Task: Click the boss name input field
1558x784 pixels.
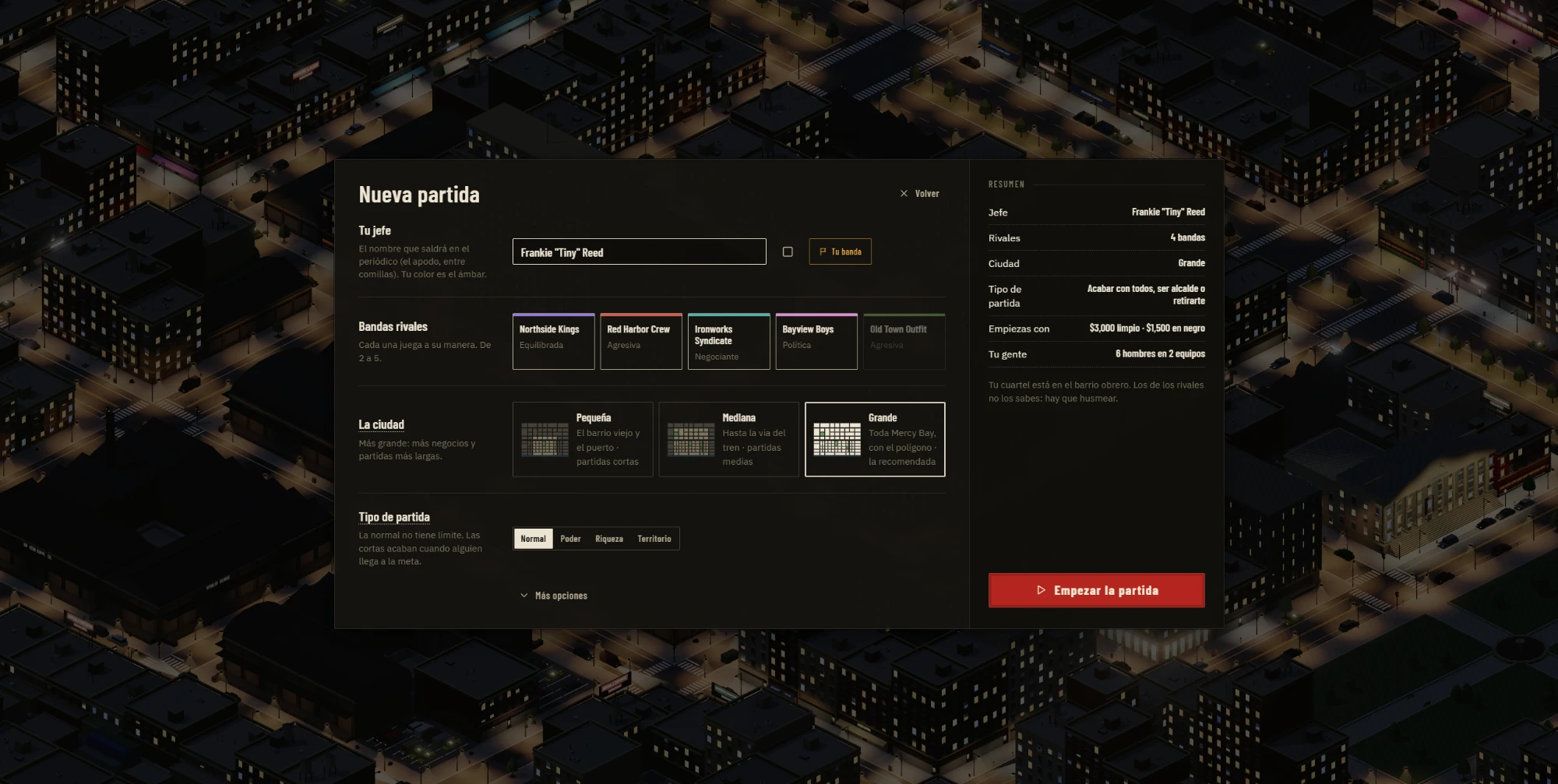Action: 639,251
